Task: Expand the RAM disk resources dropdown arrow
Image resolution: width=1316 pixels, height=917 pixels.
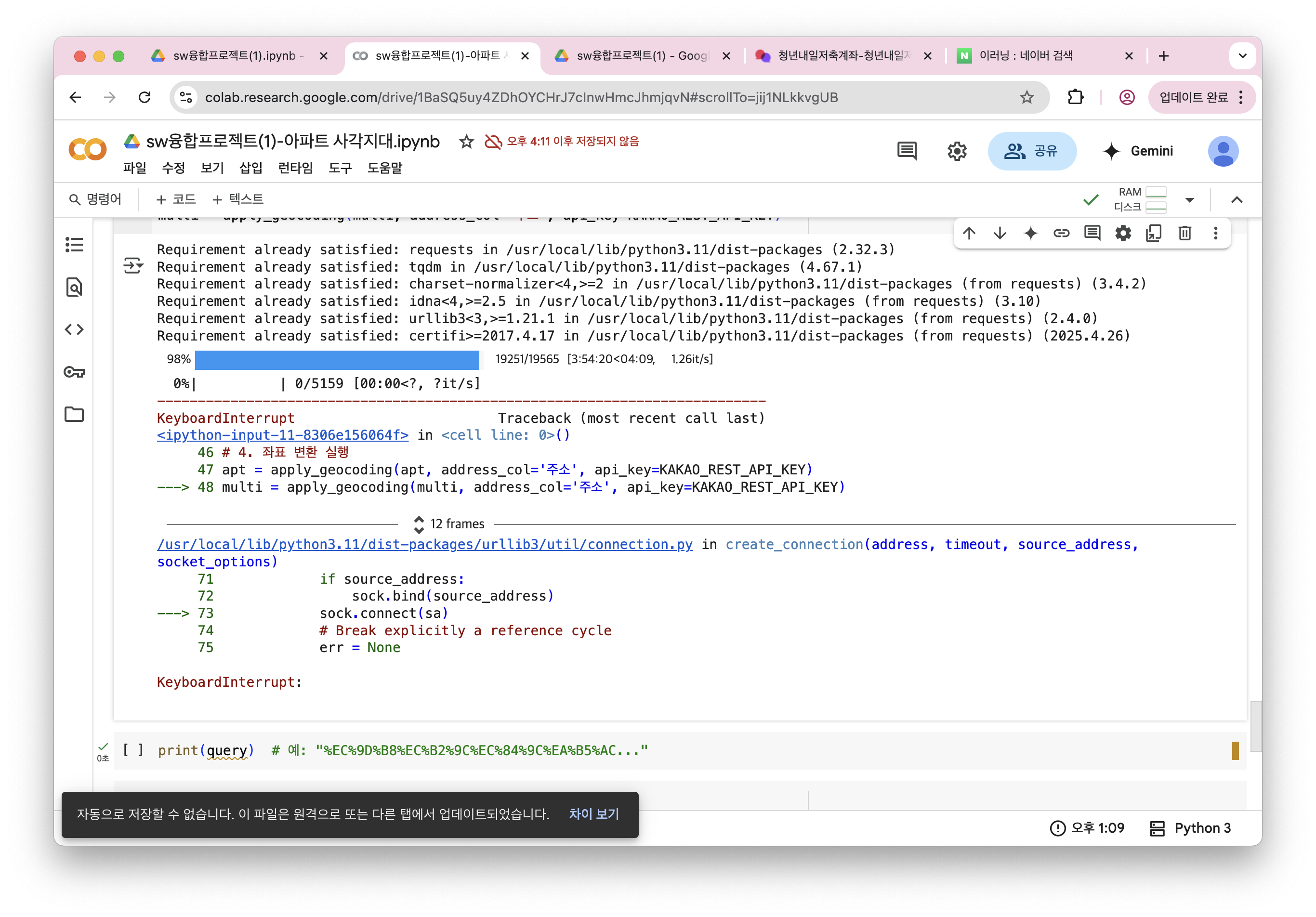Action: point(1189,200)
